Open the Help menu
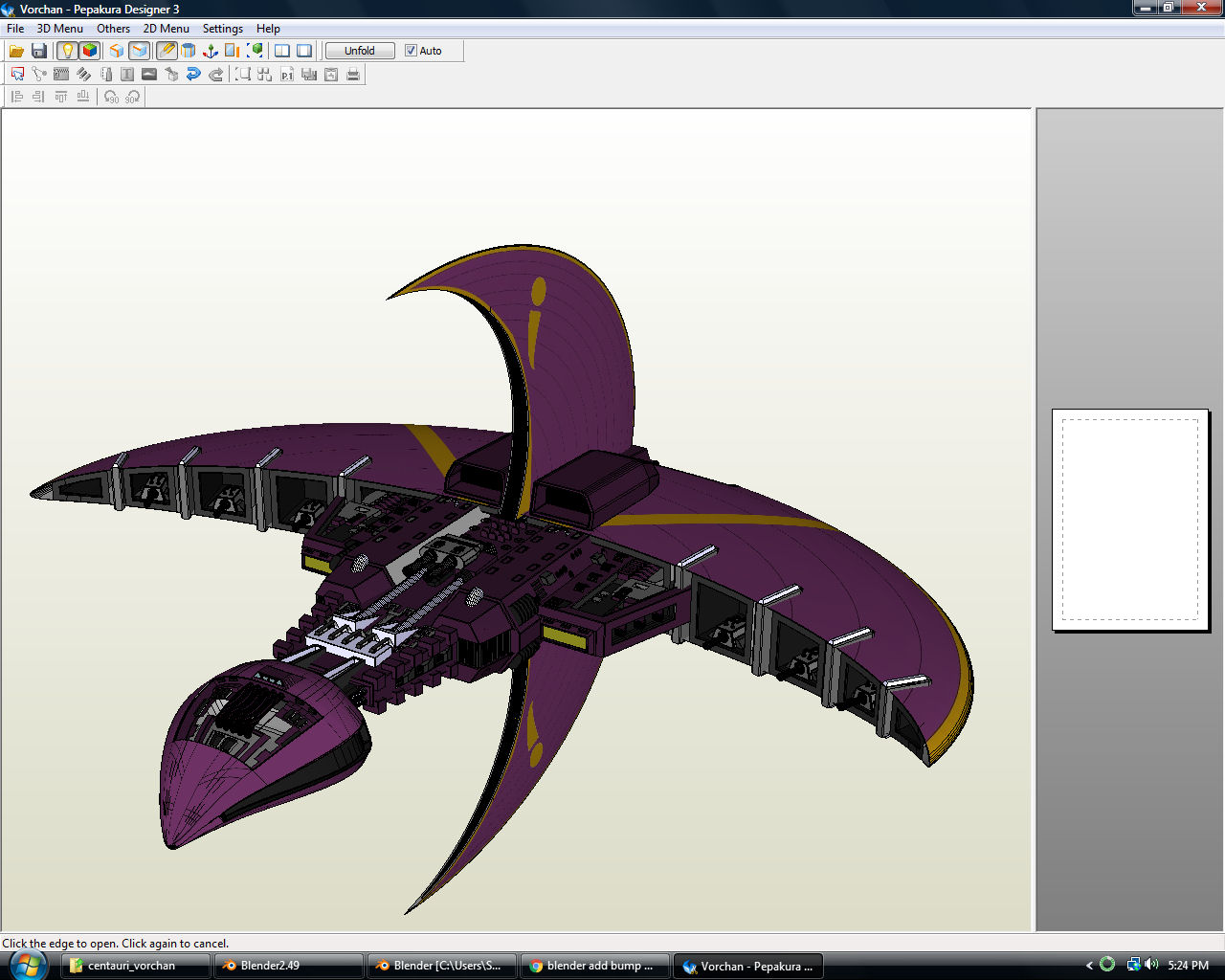 (268, 29)
